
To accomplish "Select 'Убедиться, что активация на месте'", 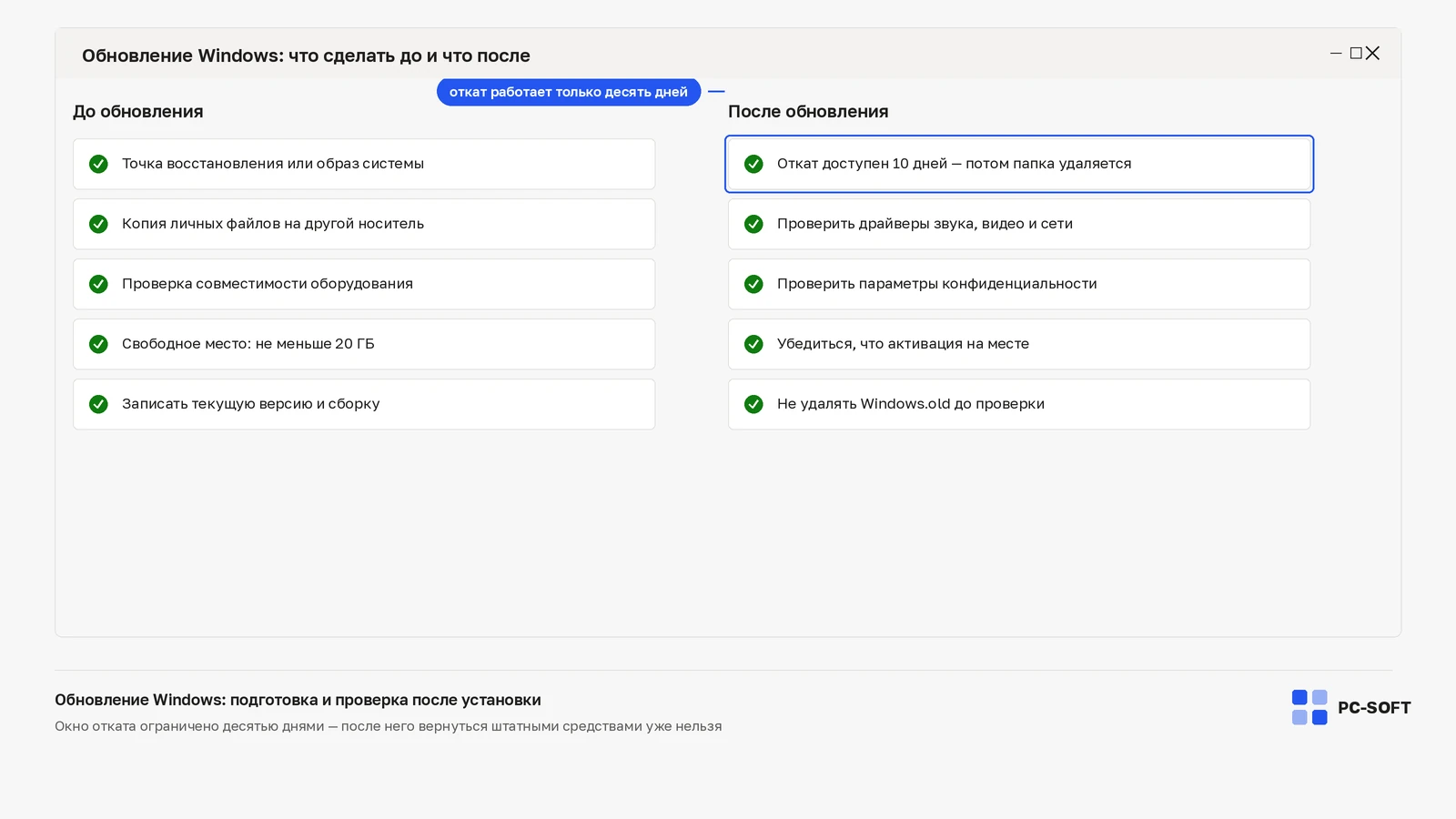I will [x=1019, y=344].
